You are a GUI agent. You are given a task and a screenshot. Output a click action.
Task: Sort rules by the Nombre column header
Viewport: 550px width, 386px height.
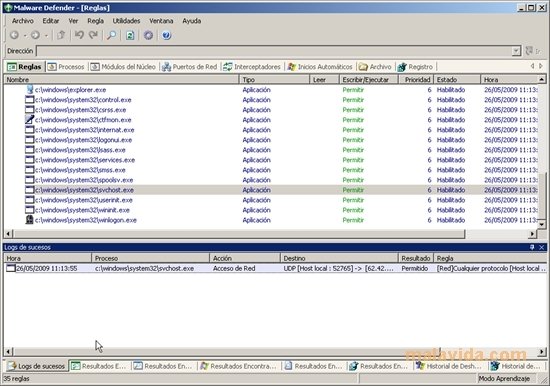[x=121, y=80]
